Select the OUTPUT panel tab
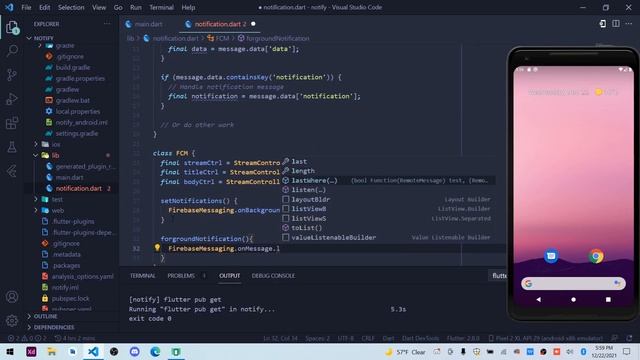Viewport: 640px width, 360px height. (229, 276)
